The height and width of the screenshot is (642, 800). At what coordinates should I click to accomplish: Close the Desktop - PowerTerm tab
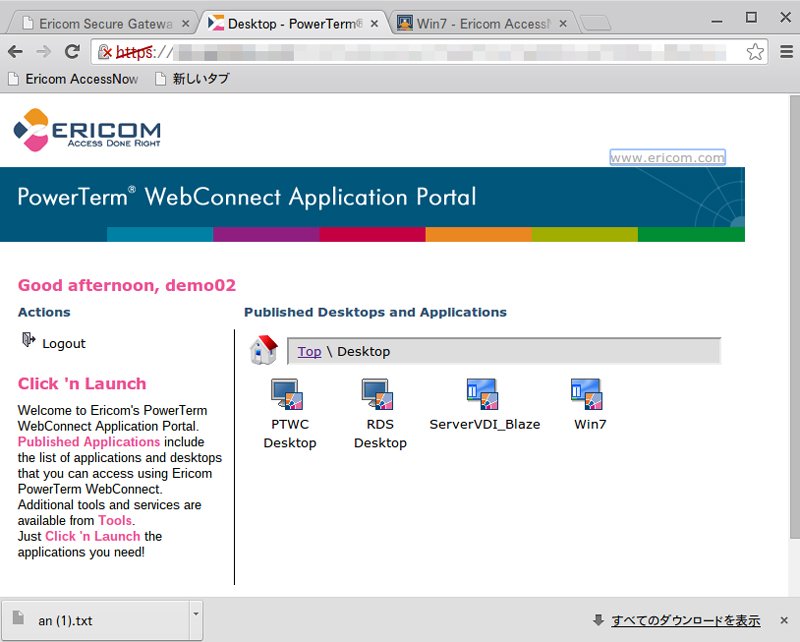pyautogui.click(x=374, y=23)
